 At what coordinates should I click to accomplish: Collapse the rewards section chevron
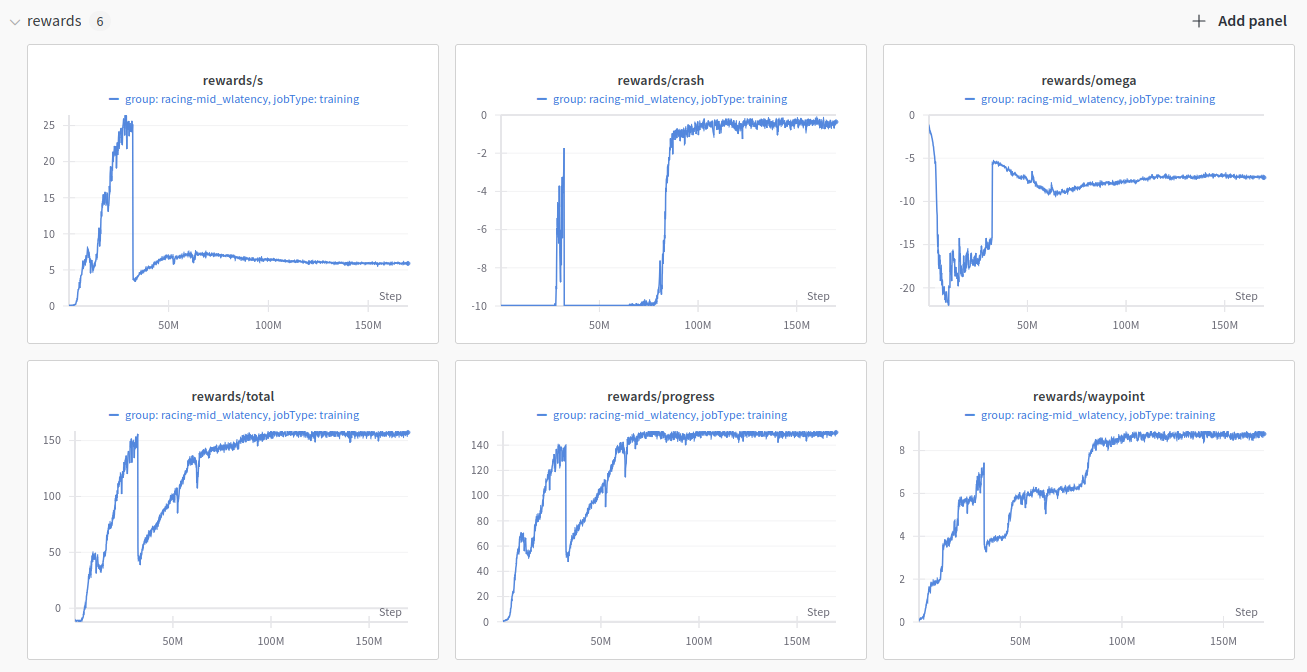tap(14, 20)
